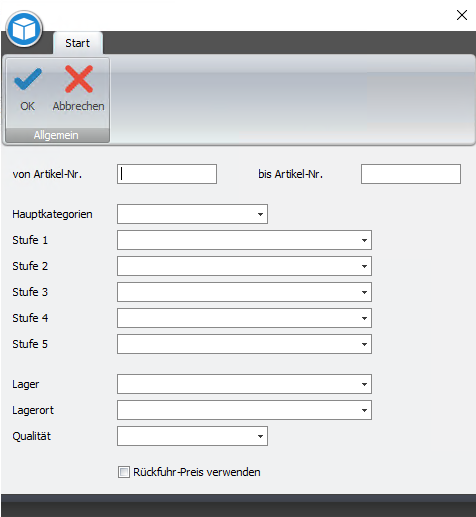Image resolution: width=476 pixels, height=517 pixels.
Task: Click the OK label under the checkmark
Action: pyautogui.click(x=27, y=106)
